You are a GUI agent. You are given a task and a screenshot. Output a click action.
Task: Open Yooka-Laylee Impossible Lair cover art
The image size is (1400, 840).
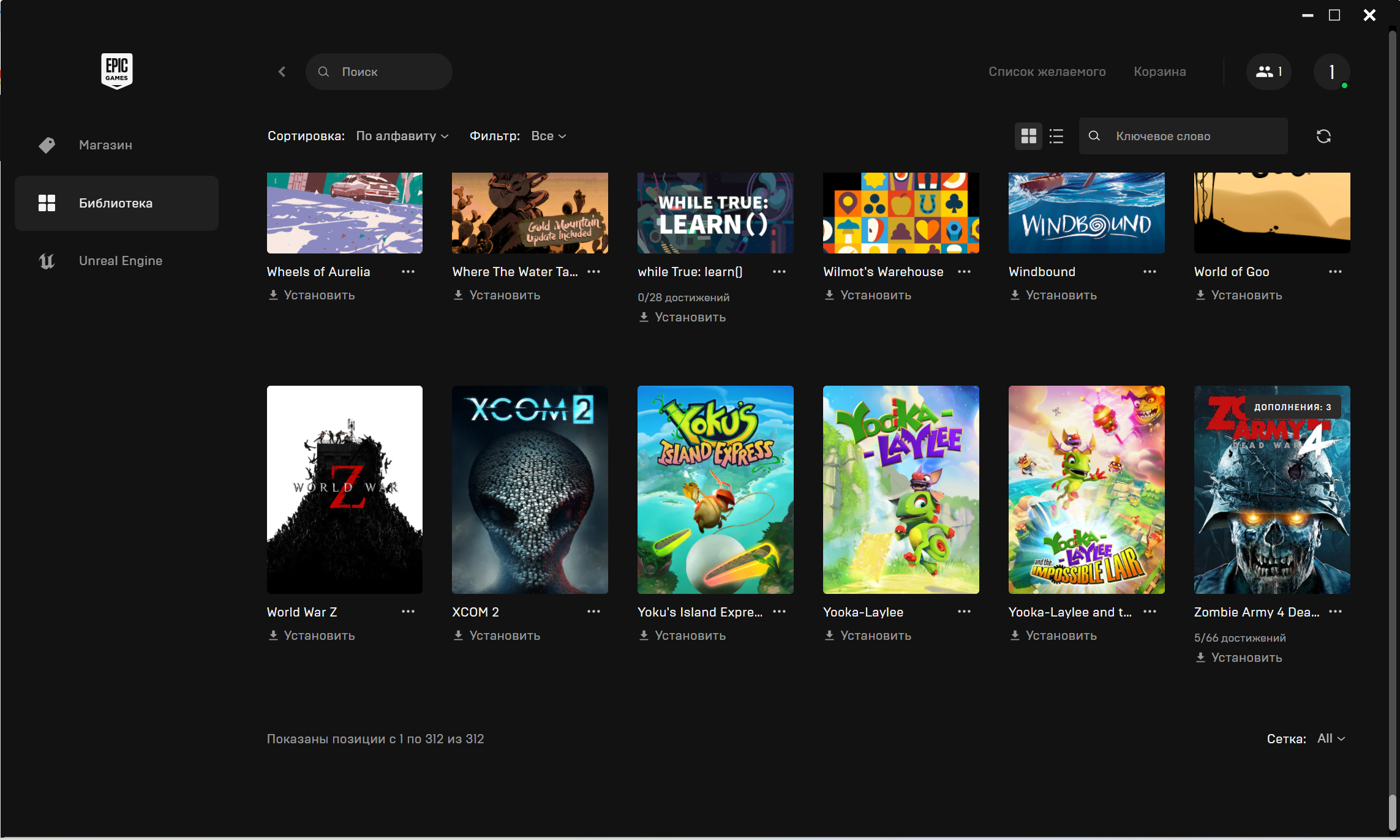[1086, 490]
